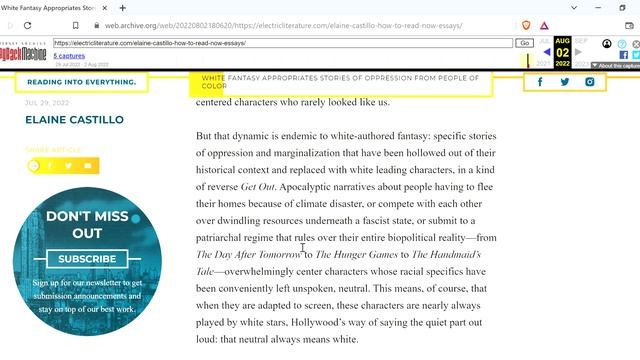The image size is (640, 360).
Task: Open Electric Literature's Twitter page icon
Action: click(x=565, y=82)
